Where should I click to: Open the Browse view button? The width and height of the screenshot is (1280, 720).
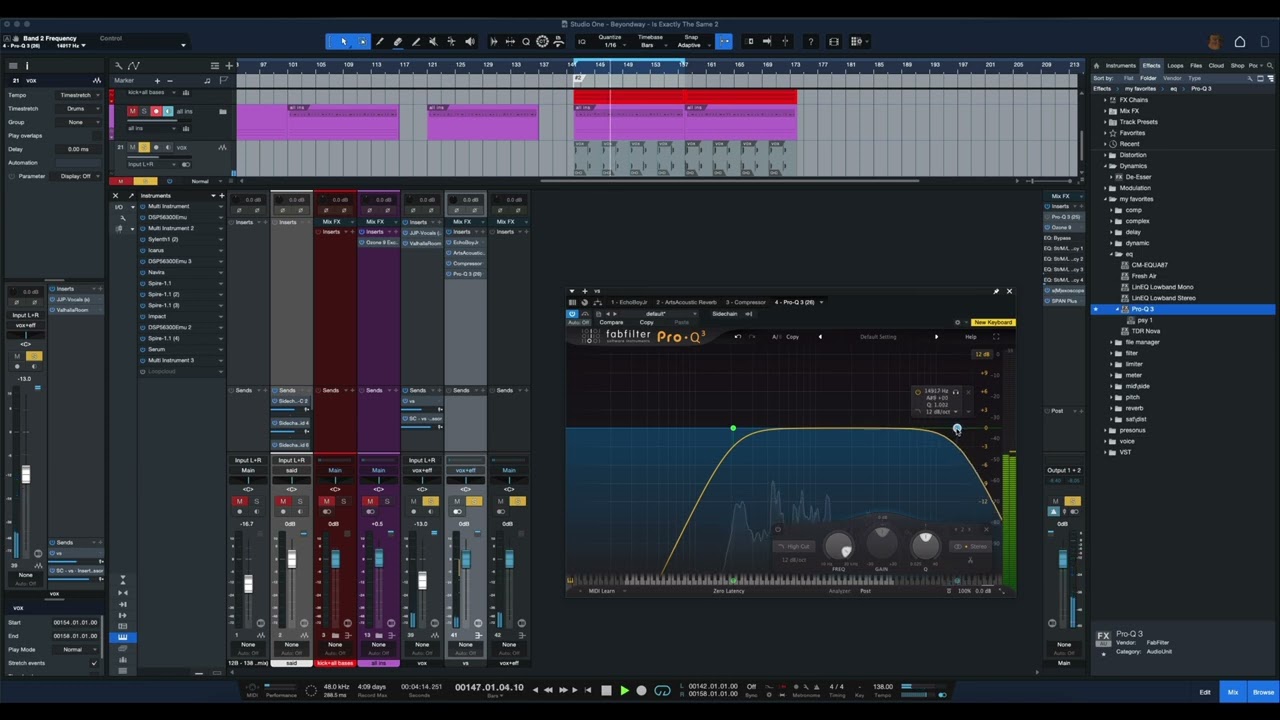[1263, 692]
